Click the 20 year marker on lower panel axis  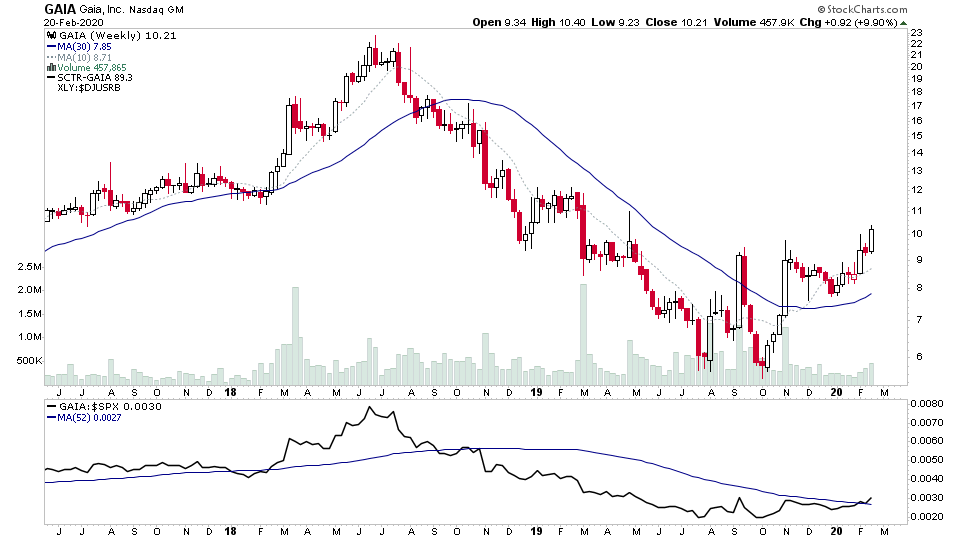click(836, 531)
